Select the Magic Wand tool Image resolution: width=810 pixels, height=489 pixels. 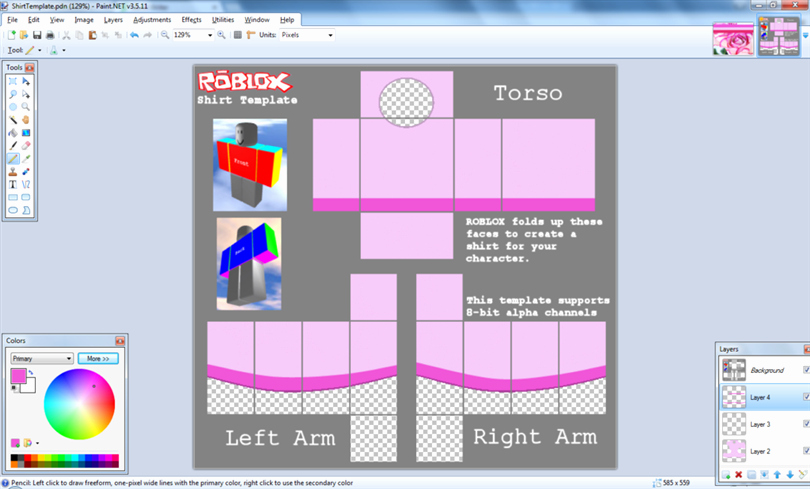coord(13,120)
